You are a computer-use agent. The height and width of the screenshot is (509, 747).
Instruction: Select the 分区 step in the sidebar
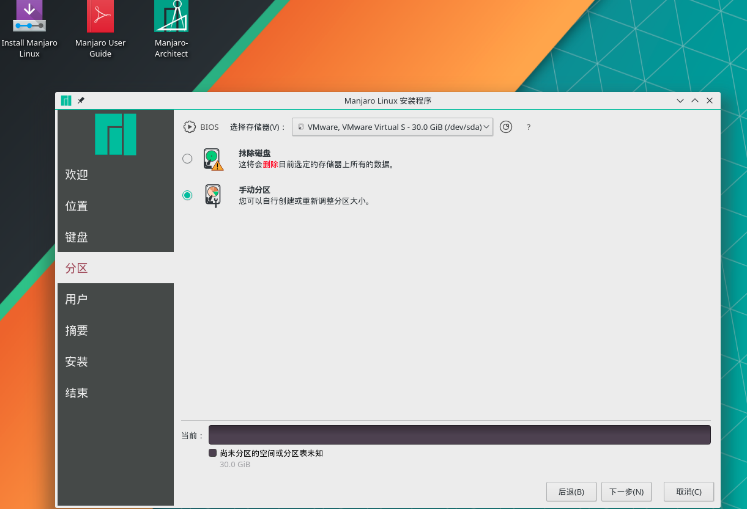click(x=115, y=268)
